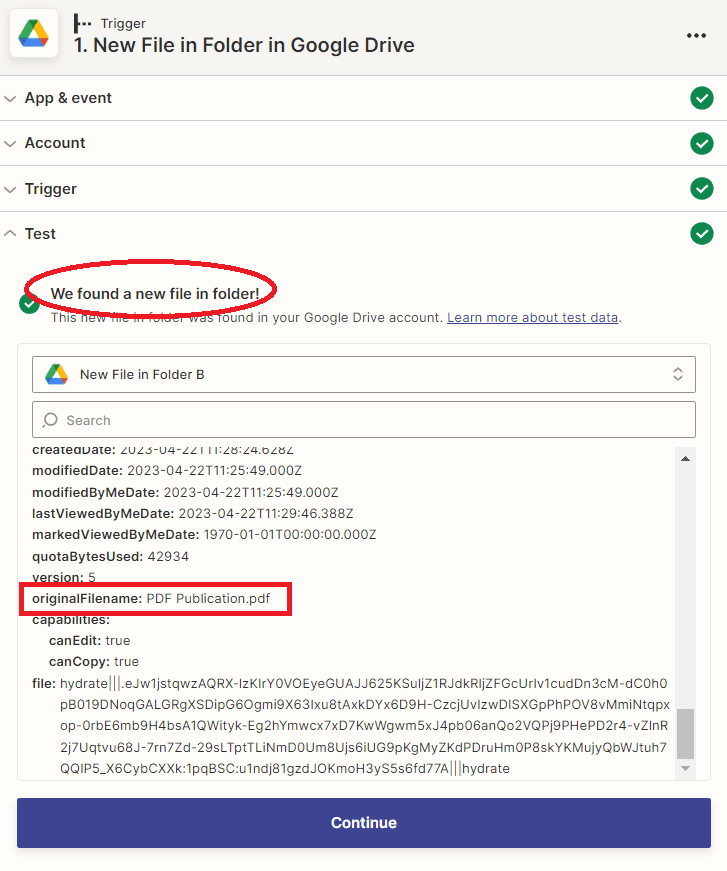This screenshot has width=727, height=871.
Task: Click the success checkmark next to found message
Action: (x=30, y=304)
